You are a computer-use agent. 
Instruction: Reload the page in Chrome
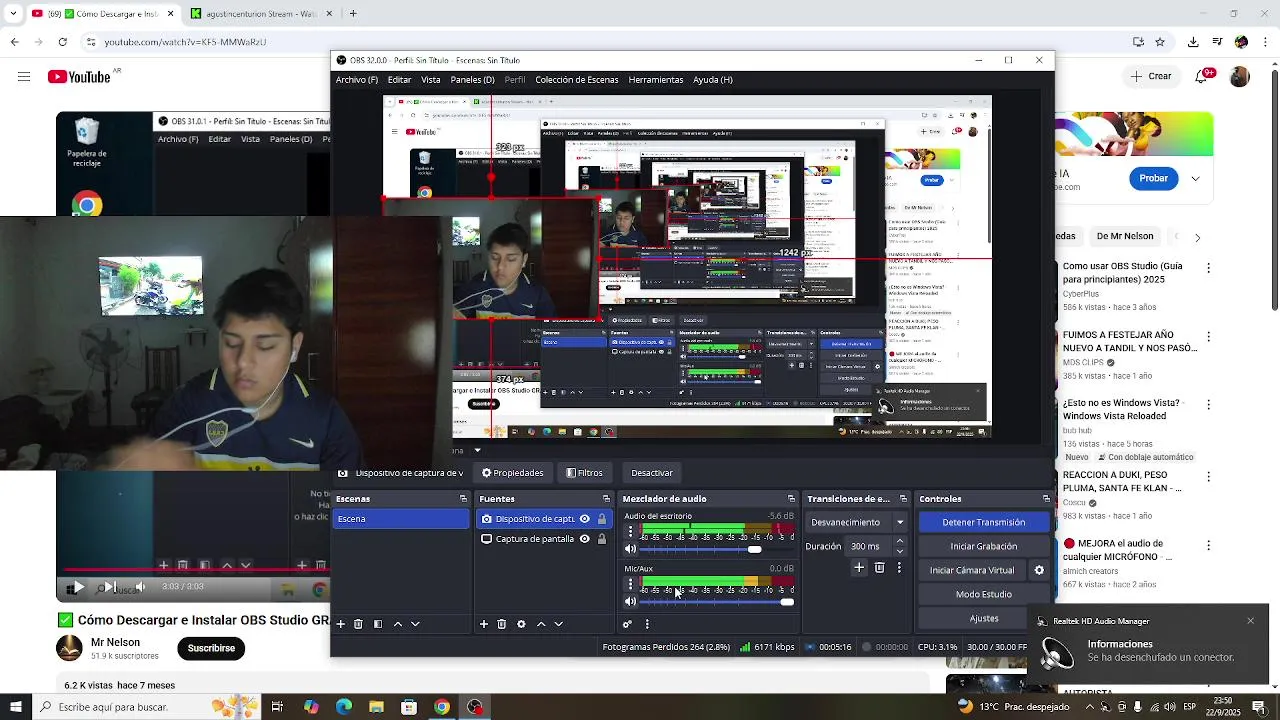pos(63,42)
